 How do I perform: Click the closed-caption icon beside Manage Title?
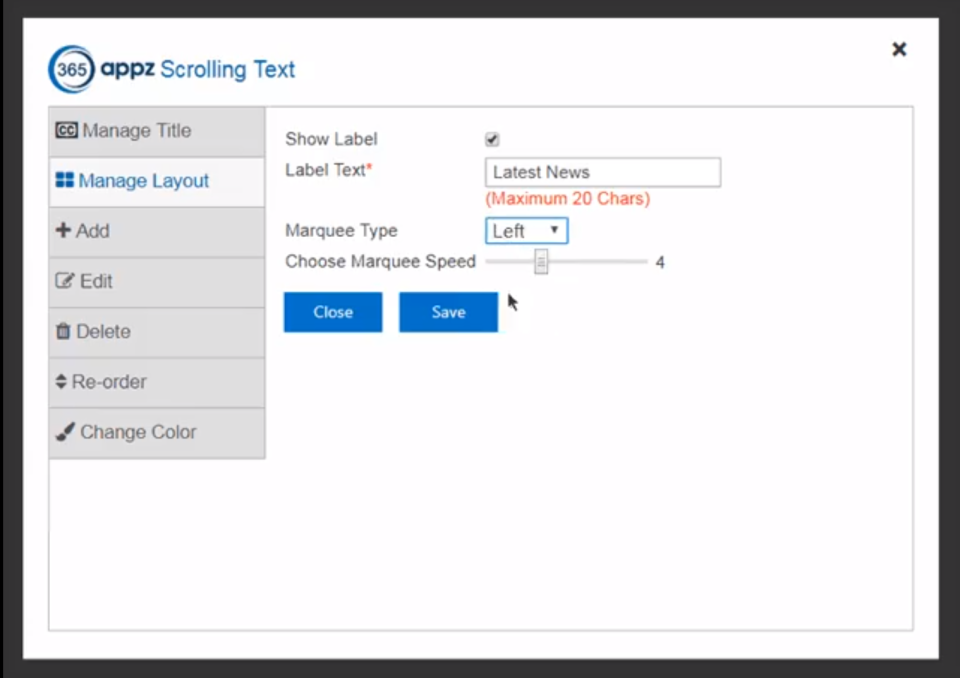coord(66,131)
